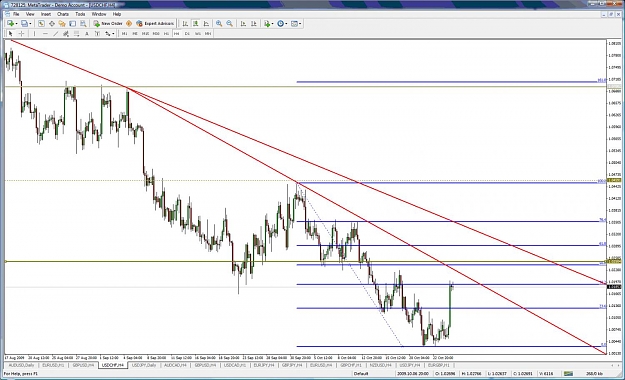Toggle the Navigator panel
The height and width of the screenshot is (380, 625).
62,24
